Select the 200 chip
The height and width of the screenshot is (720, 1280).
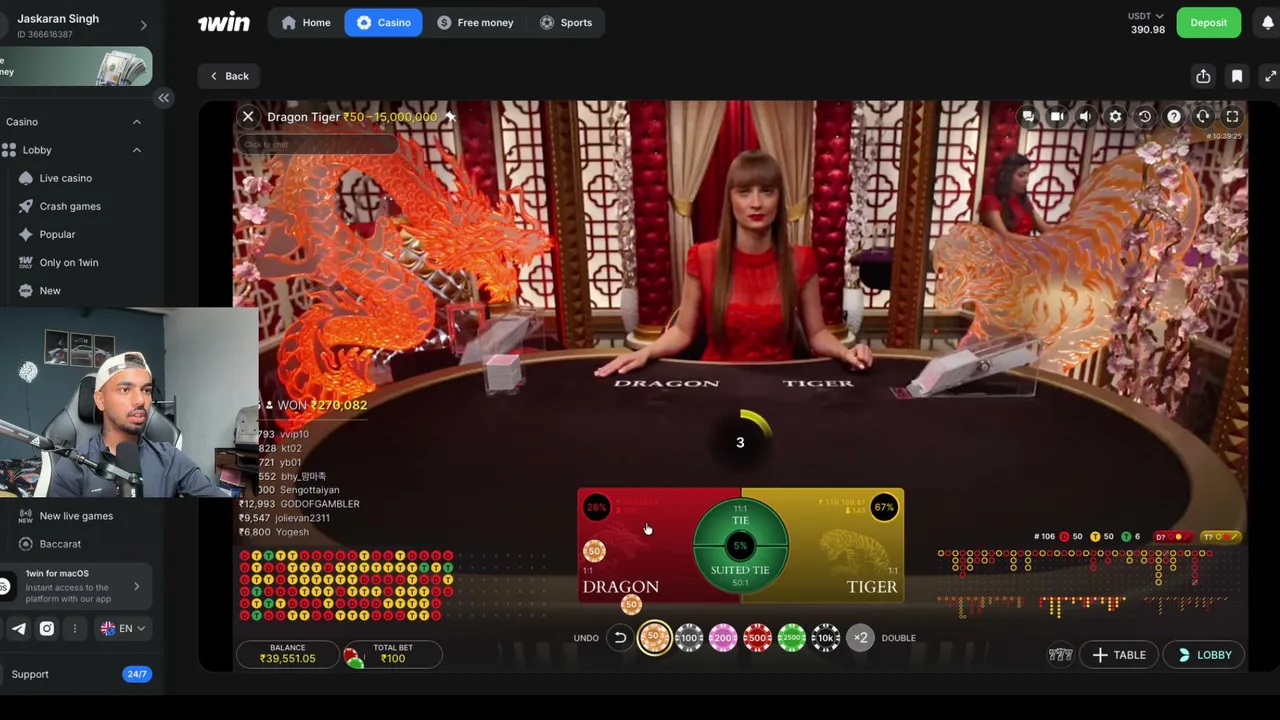723,638
